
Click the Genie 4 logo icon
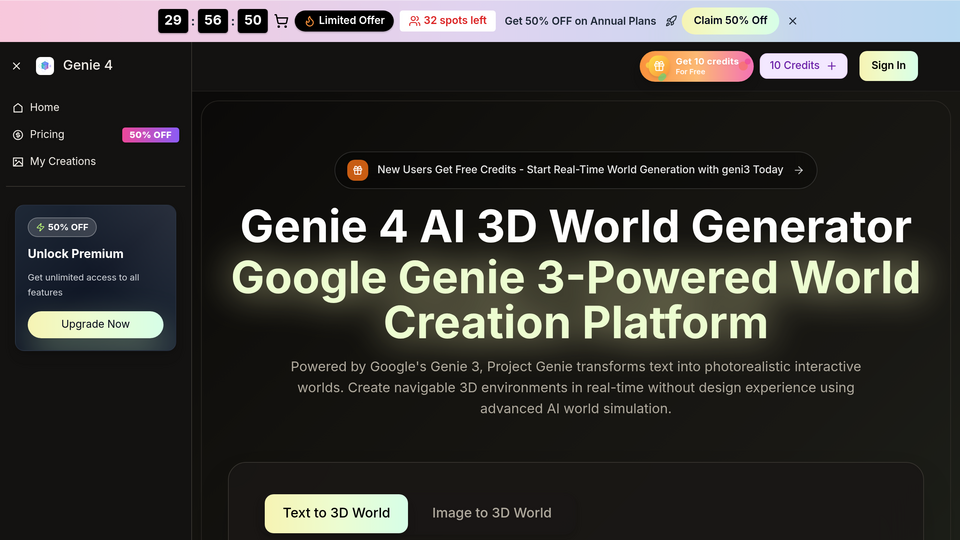click(45, 66)
